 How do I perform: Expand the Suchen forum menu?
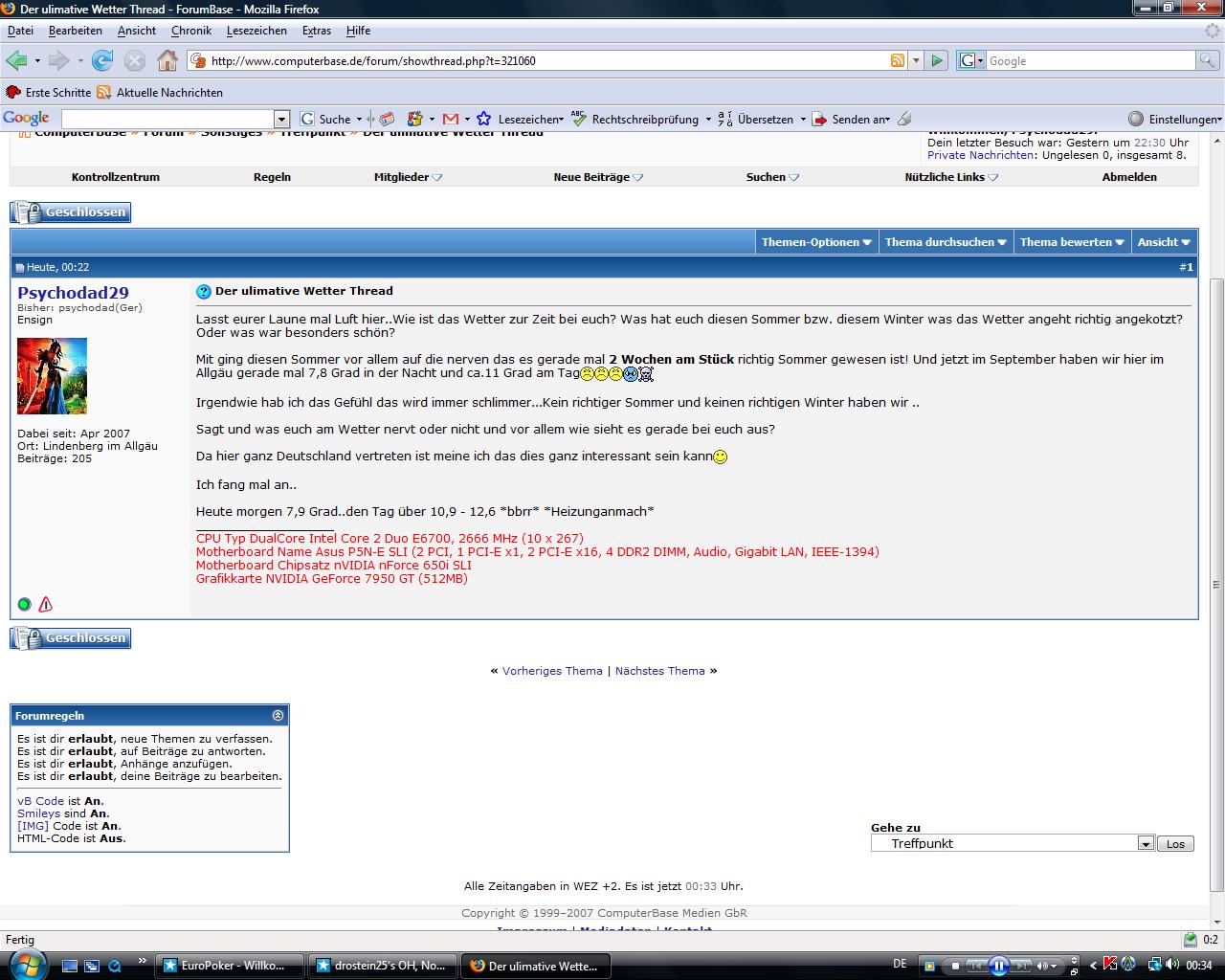point(772,177)
